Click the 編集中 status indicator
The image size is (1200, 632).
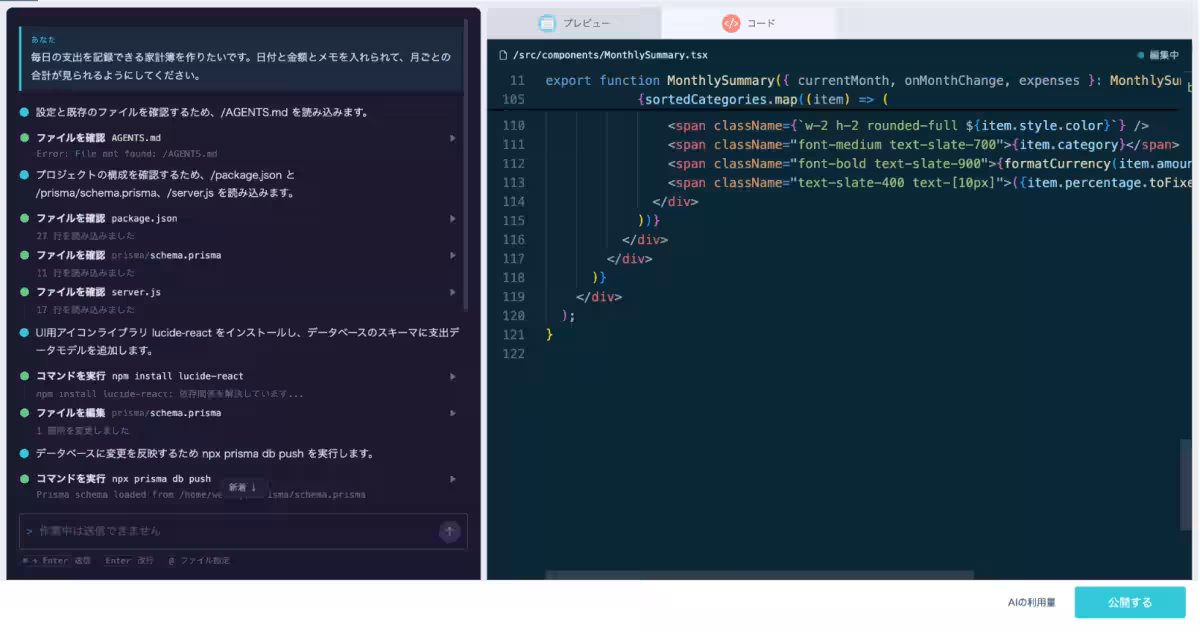(1158, 55)
